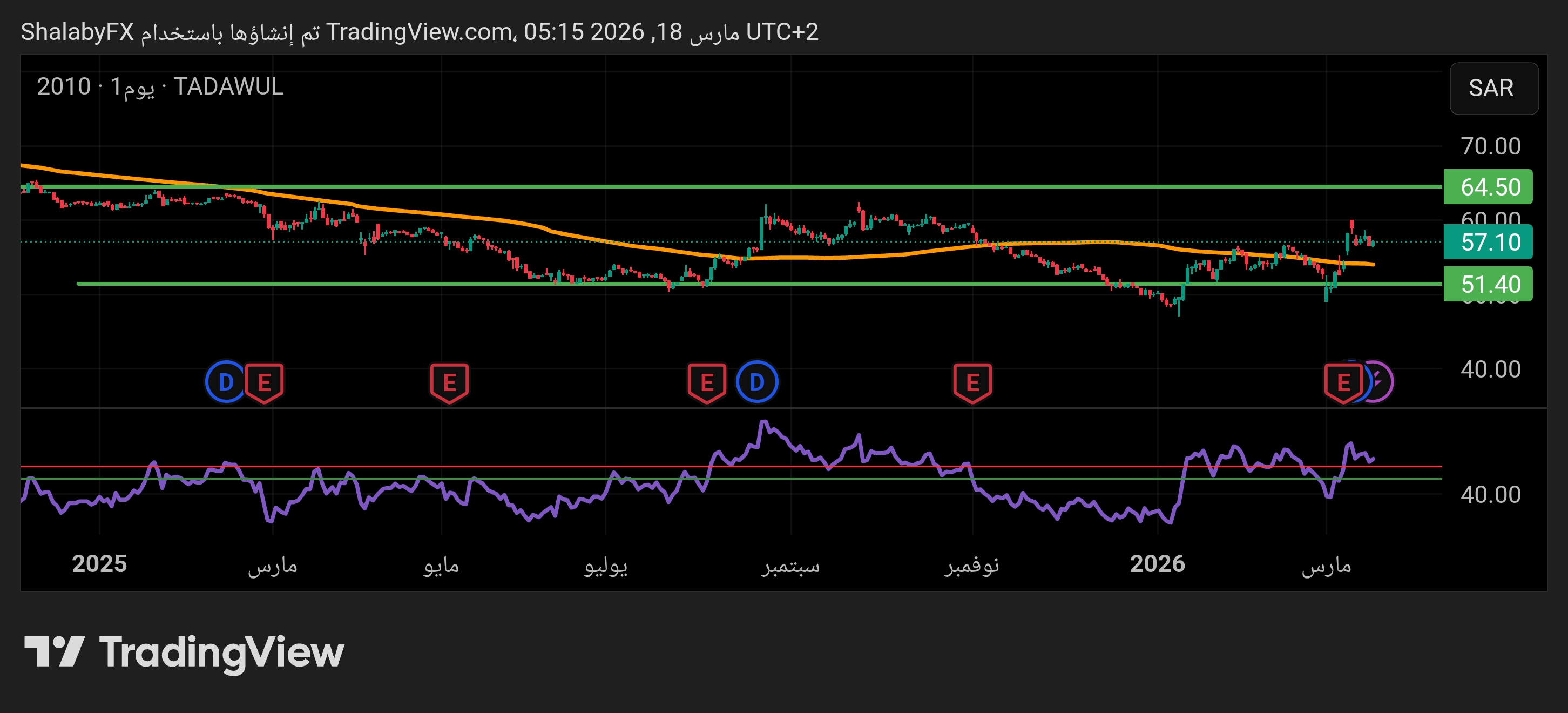Viewport: 1568px width, 713px height.
Task: Click the 2010 TADAWUL symbol title
Action: point(160,86)
